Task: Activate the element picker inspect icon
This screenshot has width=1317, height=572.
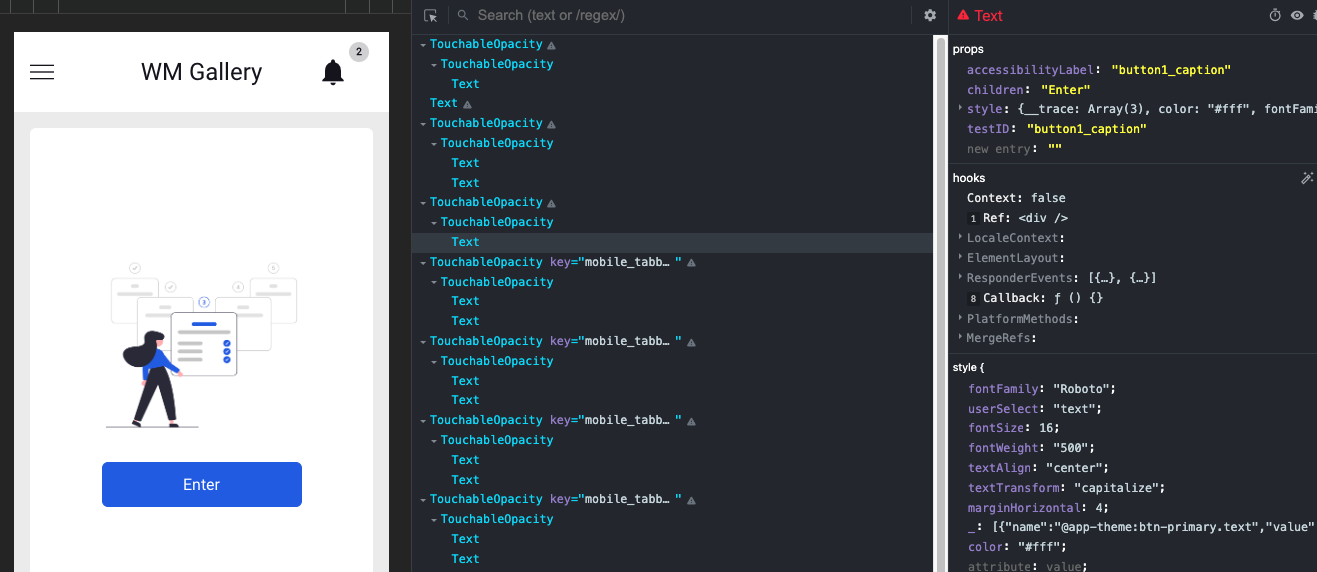Action: (x=431, y=15)
